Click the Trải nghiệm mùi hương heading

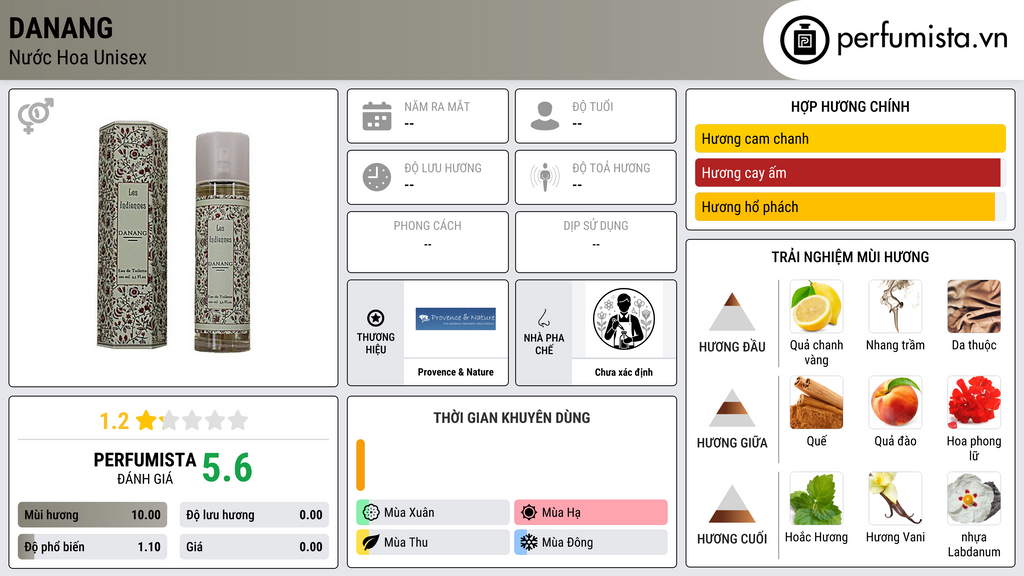click(850, 257)
